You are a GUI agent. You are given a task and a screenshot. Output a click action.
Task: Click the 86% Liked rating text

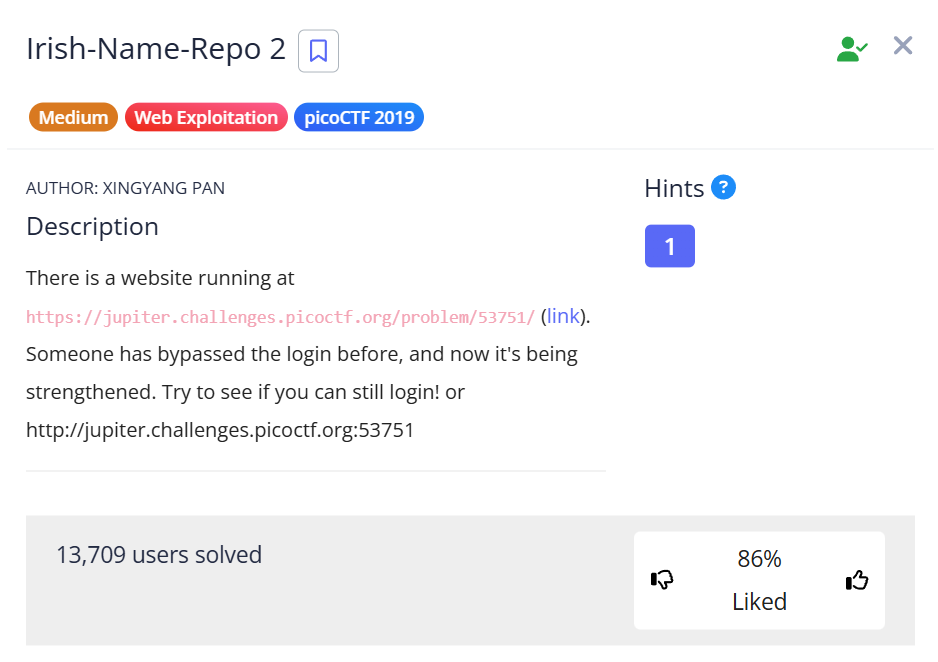pyautogui.click(x=759, y=580)
